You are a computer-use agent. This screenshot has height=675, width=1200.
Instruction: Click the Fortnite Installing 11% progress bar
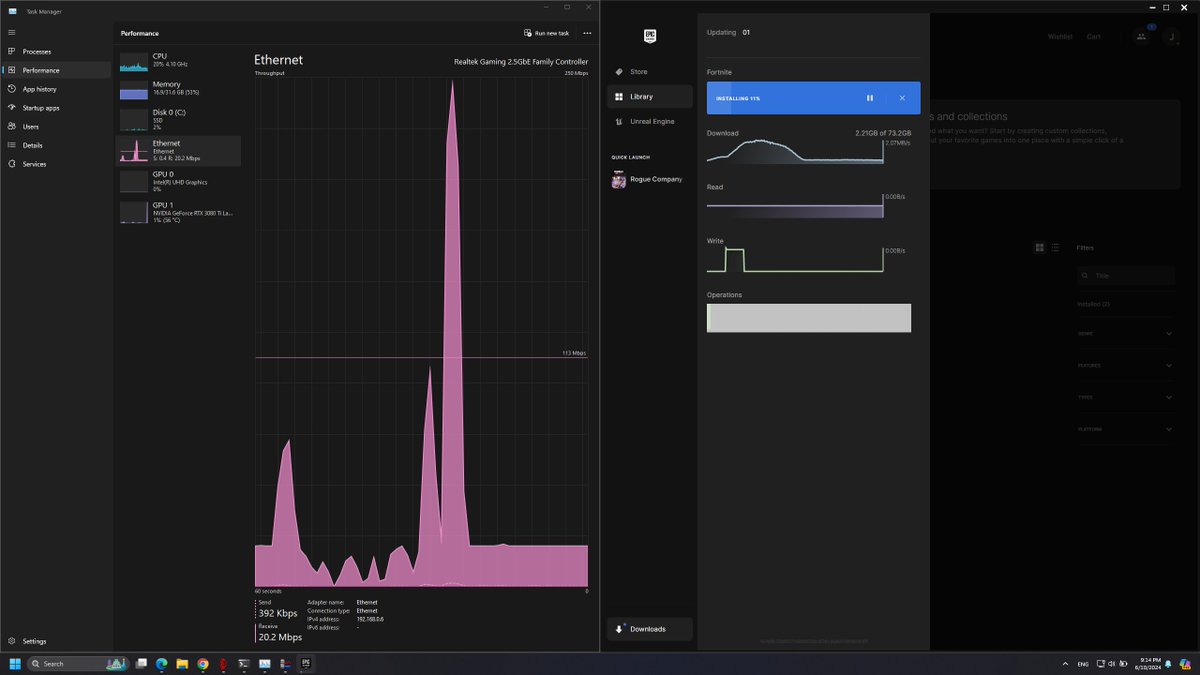pyautogui.click(x=813, y=98)
